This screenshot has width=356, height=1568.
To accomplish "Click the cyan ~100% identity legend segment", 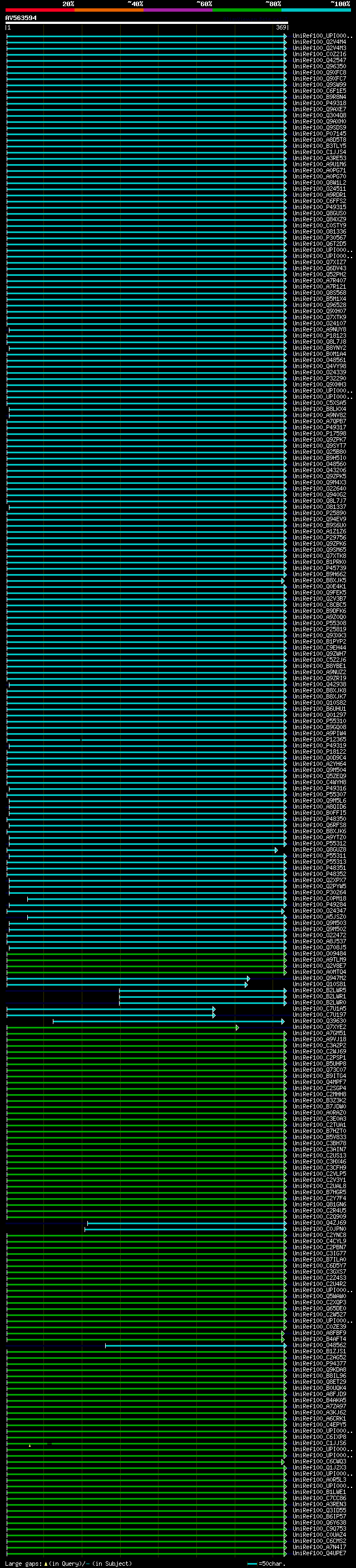I will click(317, 10).
